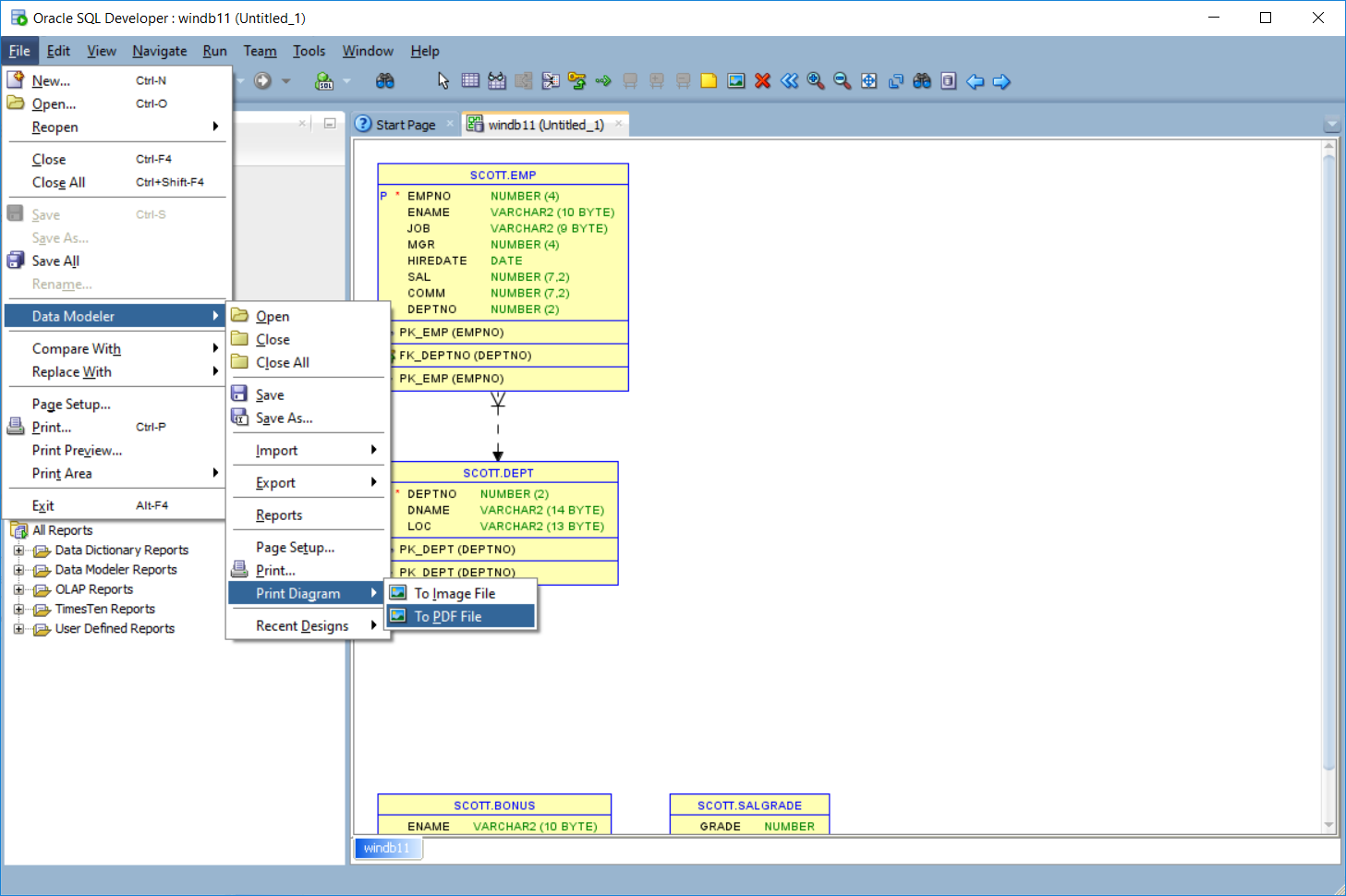
Task: Select the yellow New Note tool
Action: [709, 81]
